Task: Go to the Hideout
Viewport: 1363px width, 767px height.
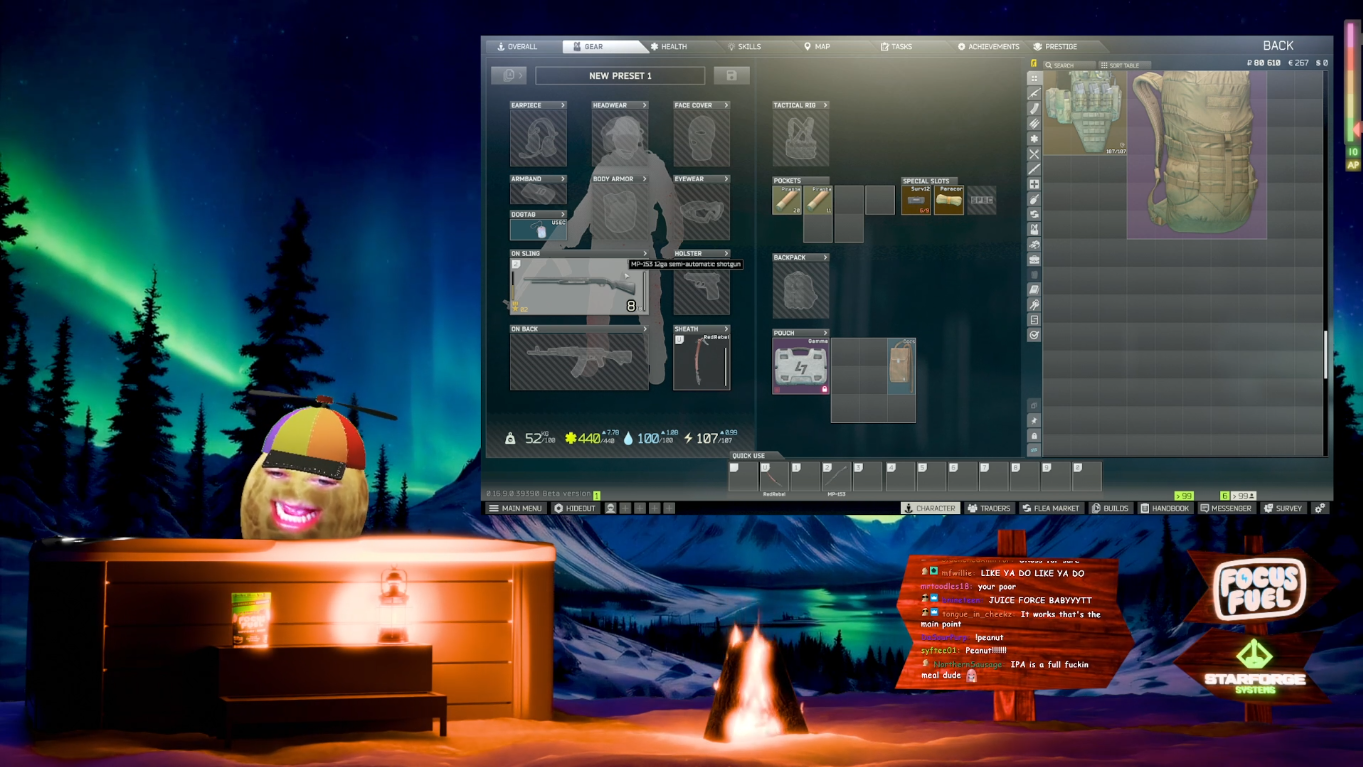Action: coord(575,508)
